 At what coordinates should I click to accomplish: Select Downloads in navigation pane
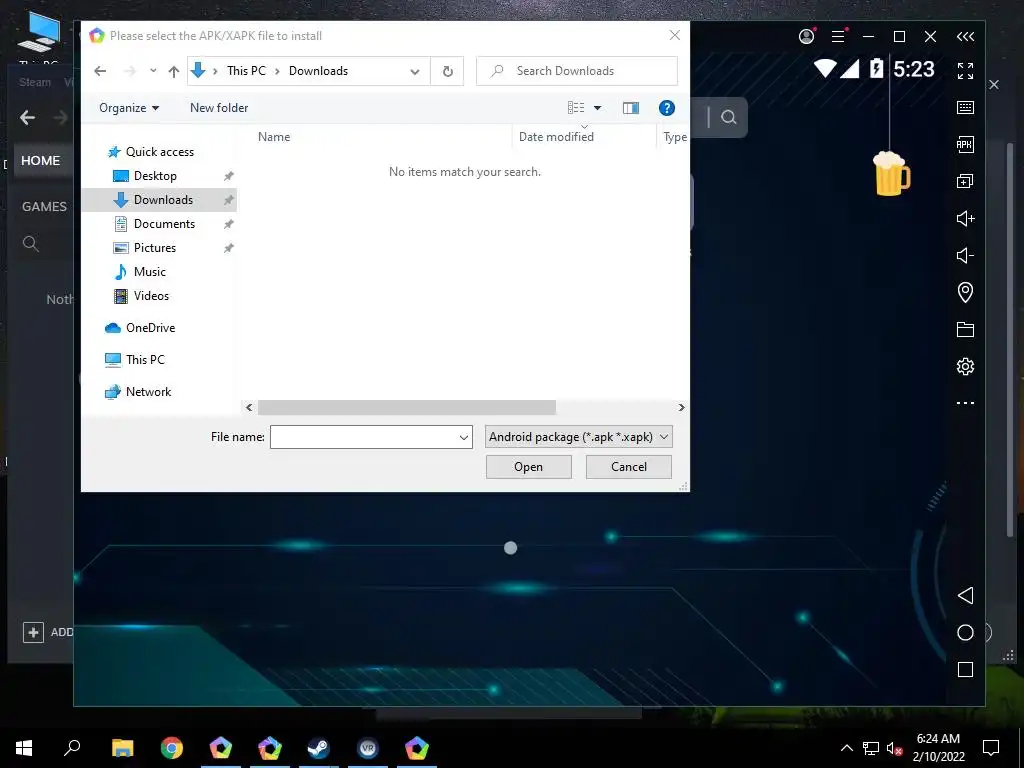159,200
